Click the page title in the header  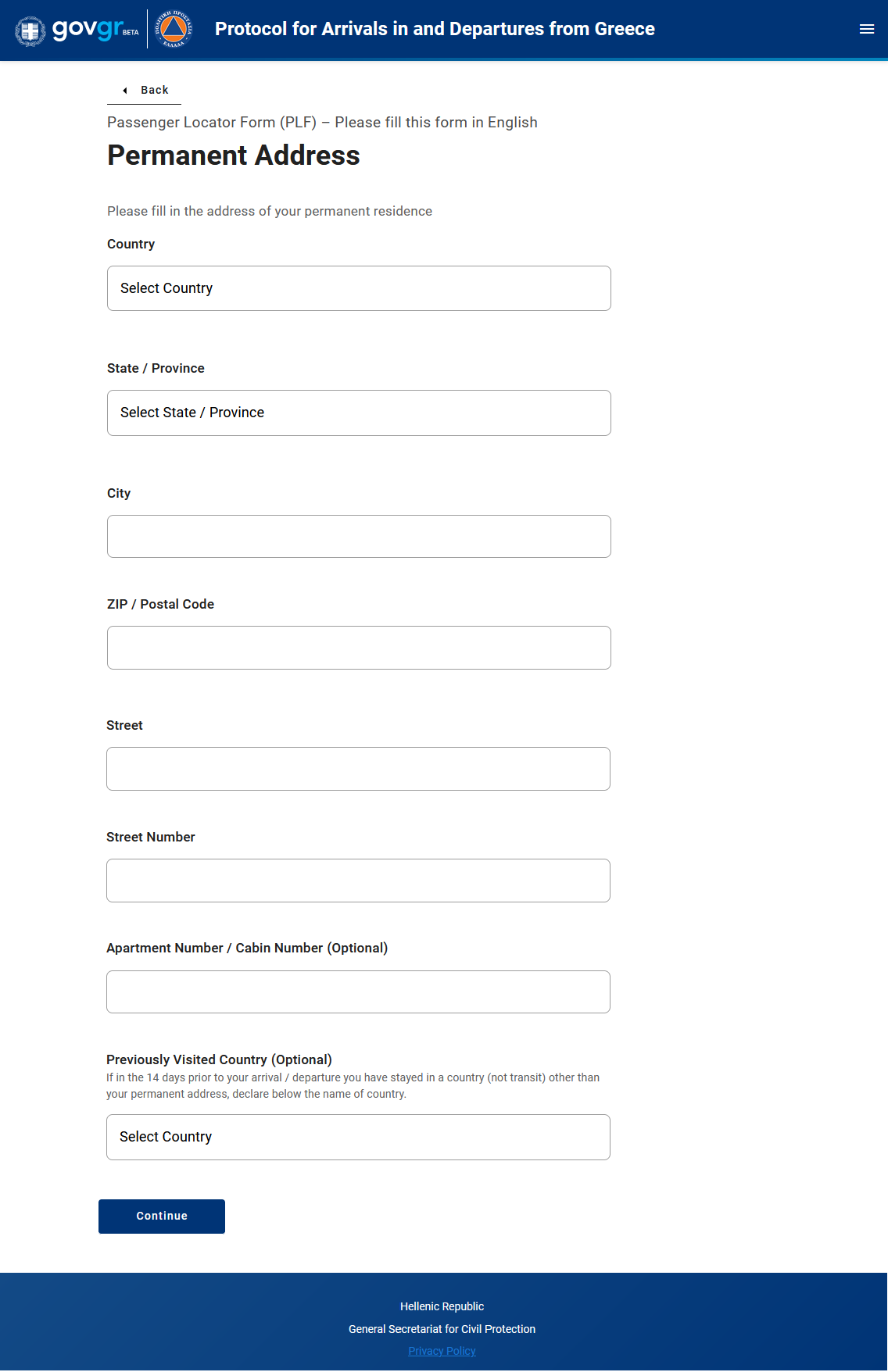[x=435, y=29]
